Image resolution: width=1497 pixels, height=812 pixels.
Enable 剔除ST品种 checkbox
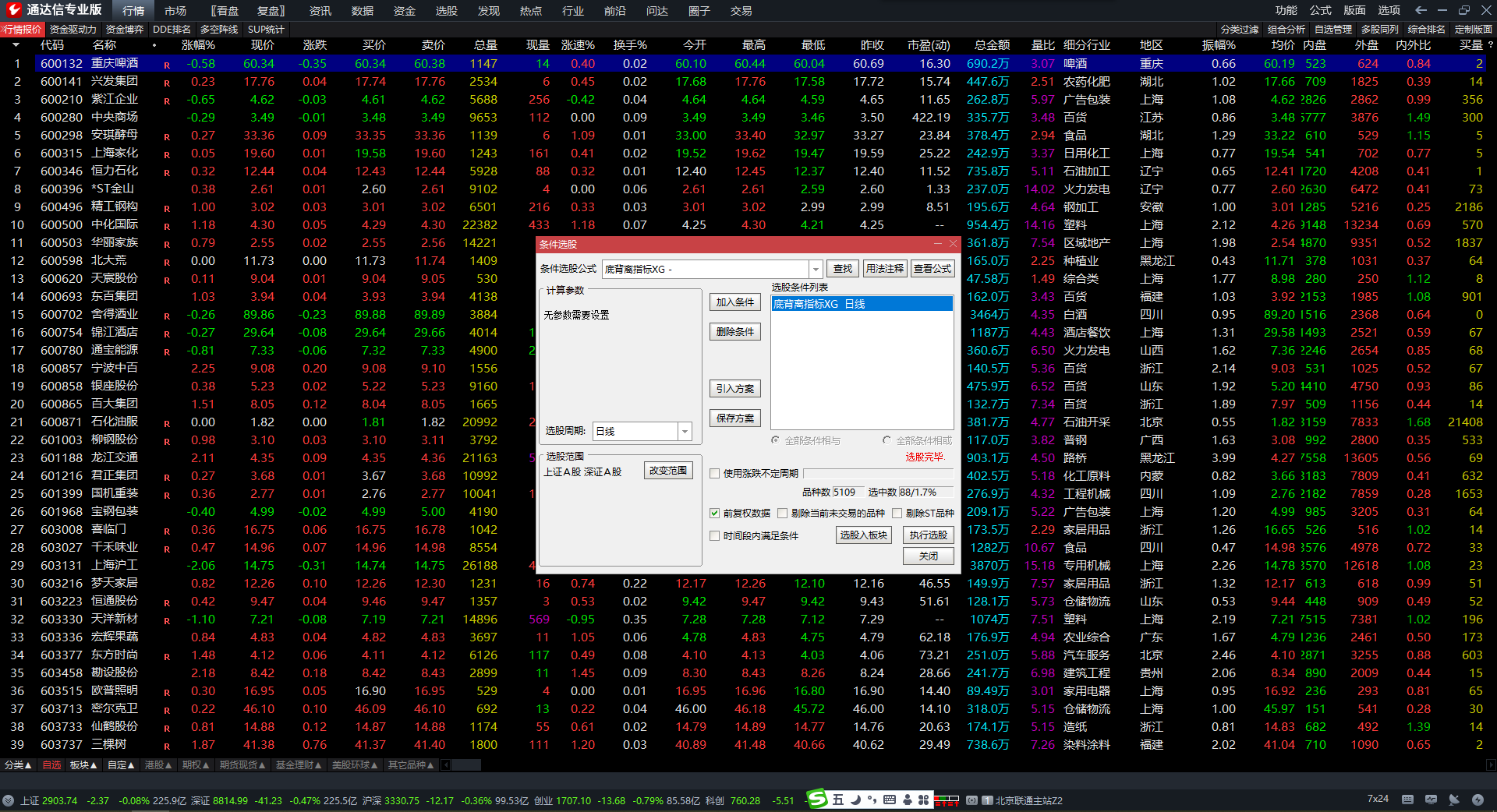(x=897, y=513)
